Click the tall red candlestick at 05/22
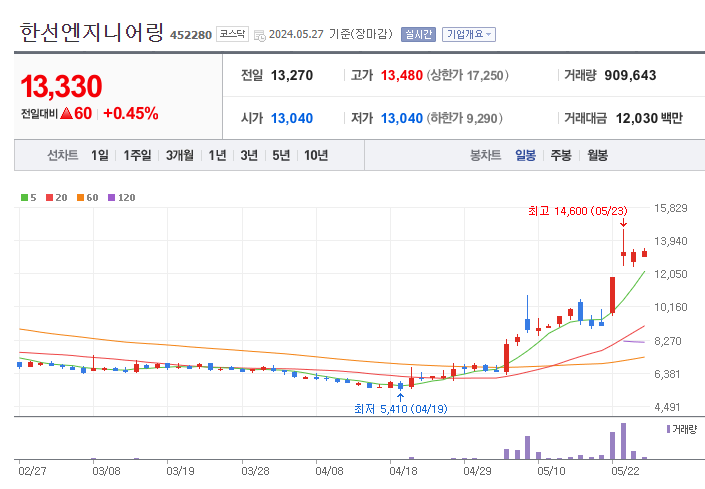This screenshot has width=705, height=489. coord(612,295)
